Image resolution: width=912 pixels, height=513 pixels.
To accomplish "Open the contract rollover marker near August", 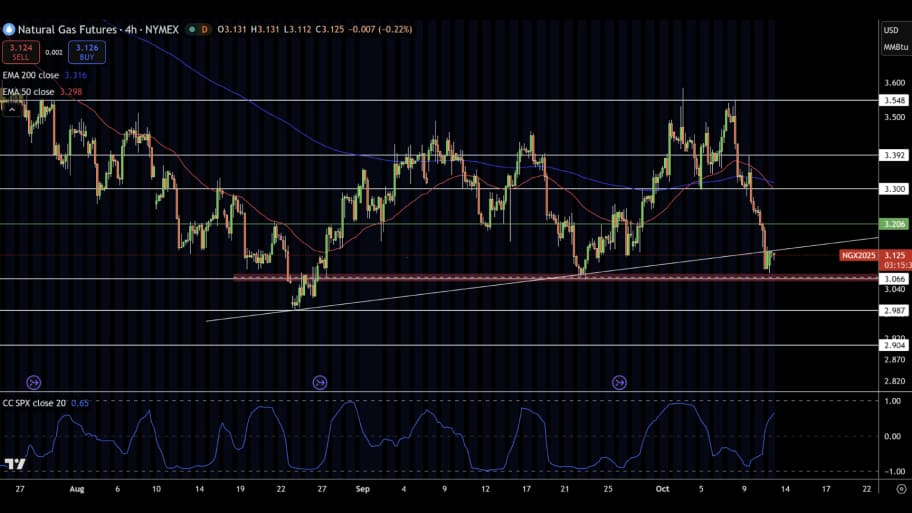I will pyautogui.click(x=34, y=381).
